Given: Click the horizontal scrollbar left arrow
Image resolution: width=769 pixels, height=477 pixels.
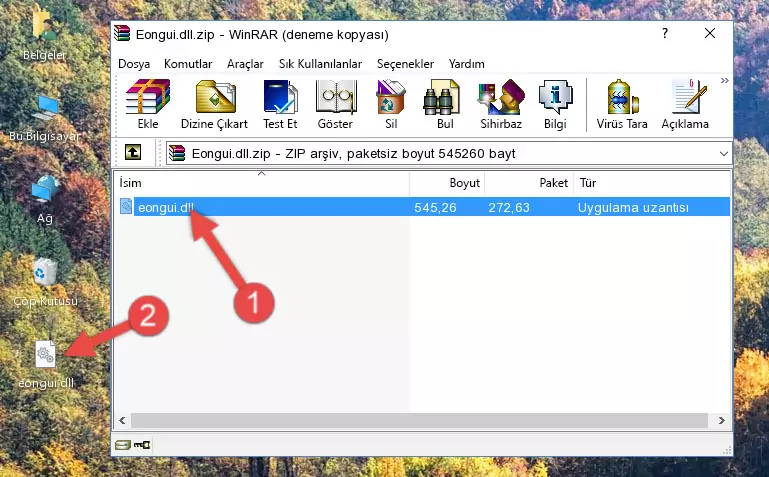Looking at the screenshot, I should tap(122, 420).
